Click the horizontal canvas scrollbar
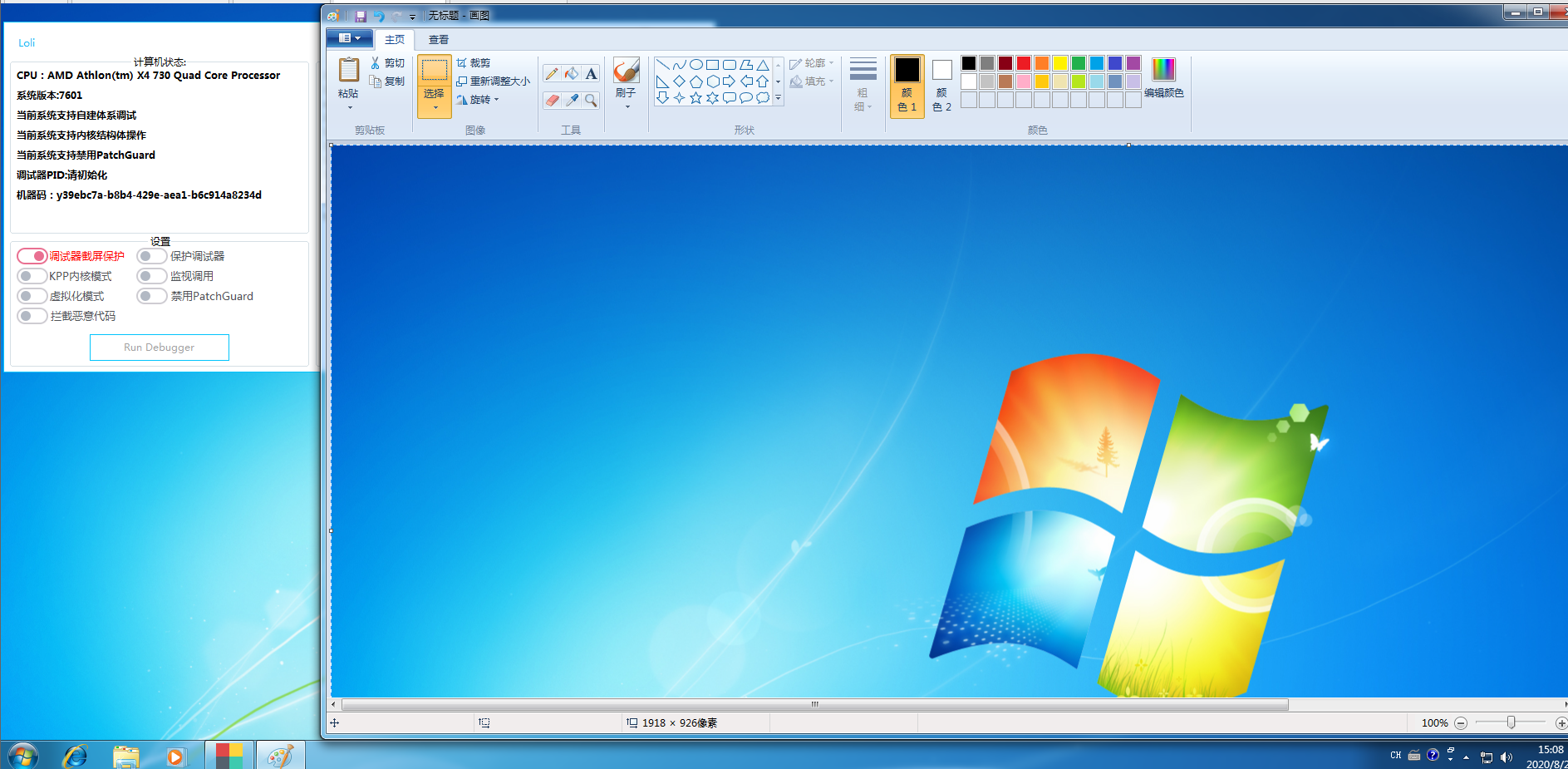Viewport: 1568px width, 769px height. click(815, 704)
